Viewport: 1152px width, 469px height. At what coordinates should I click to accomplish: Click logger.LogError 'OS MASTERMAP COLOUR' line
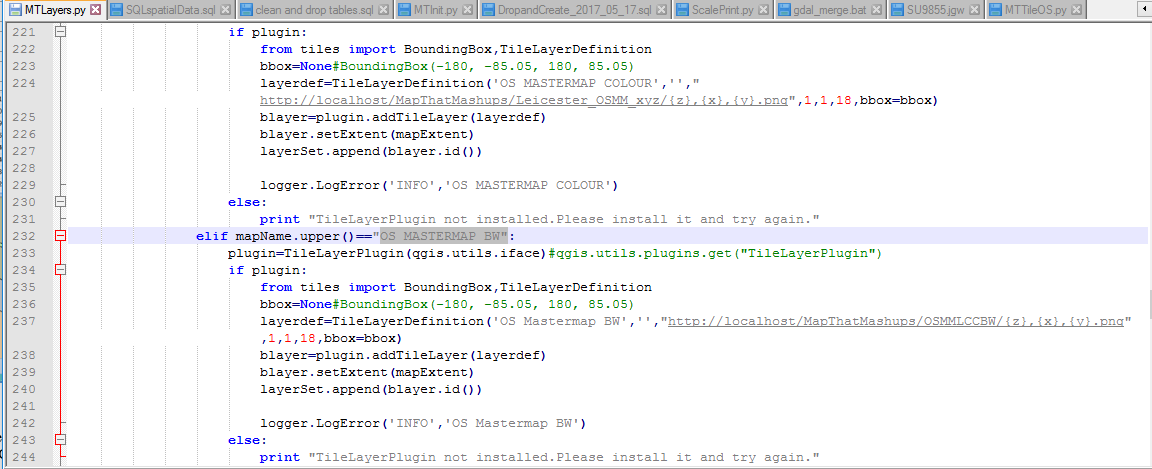tap(439, 185)
